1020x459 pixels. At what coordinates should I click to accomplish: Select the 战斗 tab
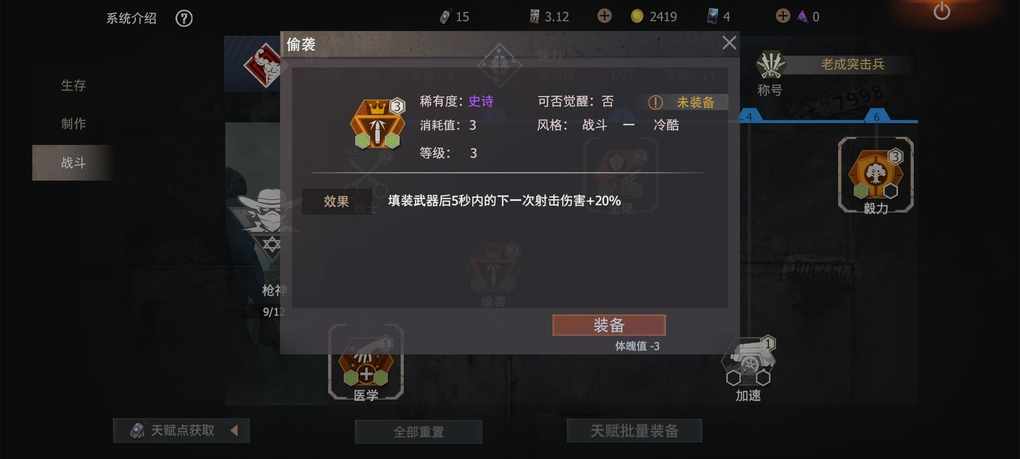73,163
